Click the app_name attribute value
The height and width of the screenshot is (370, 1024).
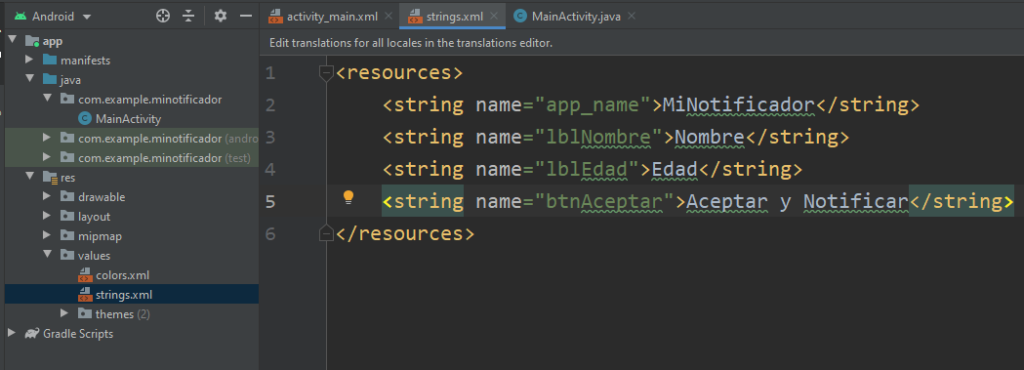(x=593, y=105)
